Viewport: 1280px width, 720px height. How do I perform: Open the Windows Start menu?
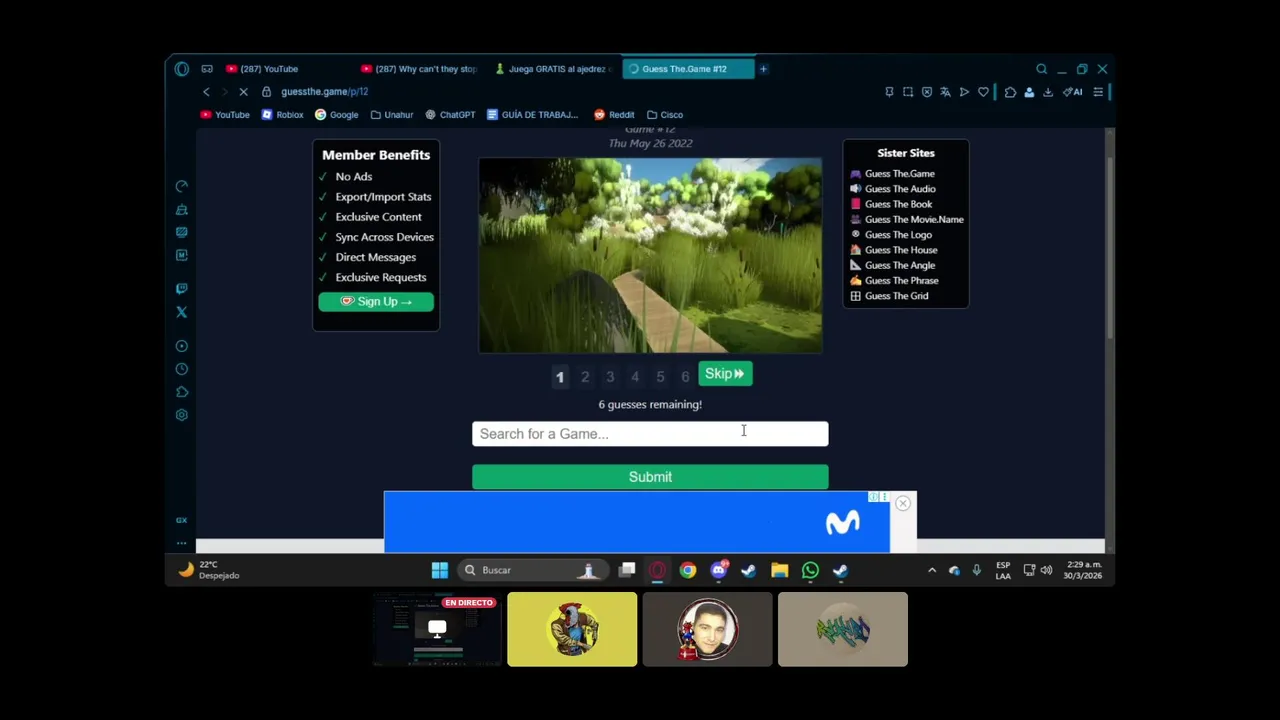[439, 570]
